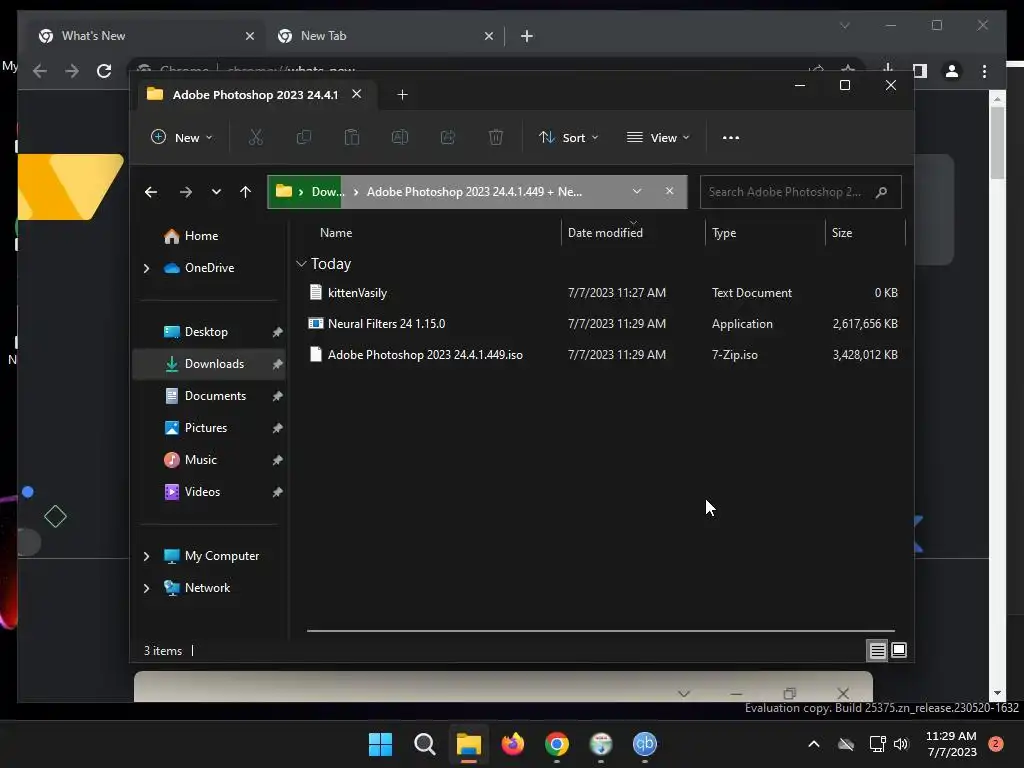Go up one folder level arrow
The height and width of the screenshot is (768, 1024).
coord(246,192)
